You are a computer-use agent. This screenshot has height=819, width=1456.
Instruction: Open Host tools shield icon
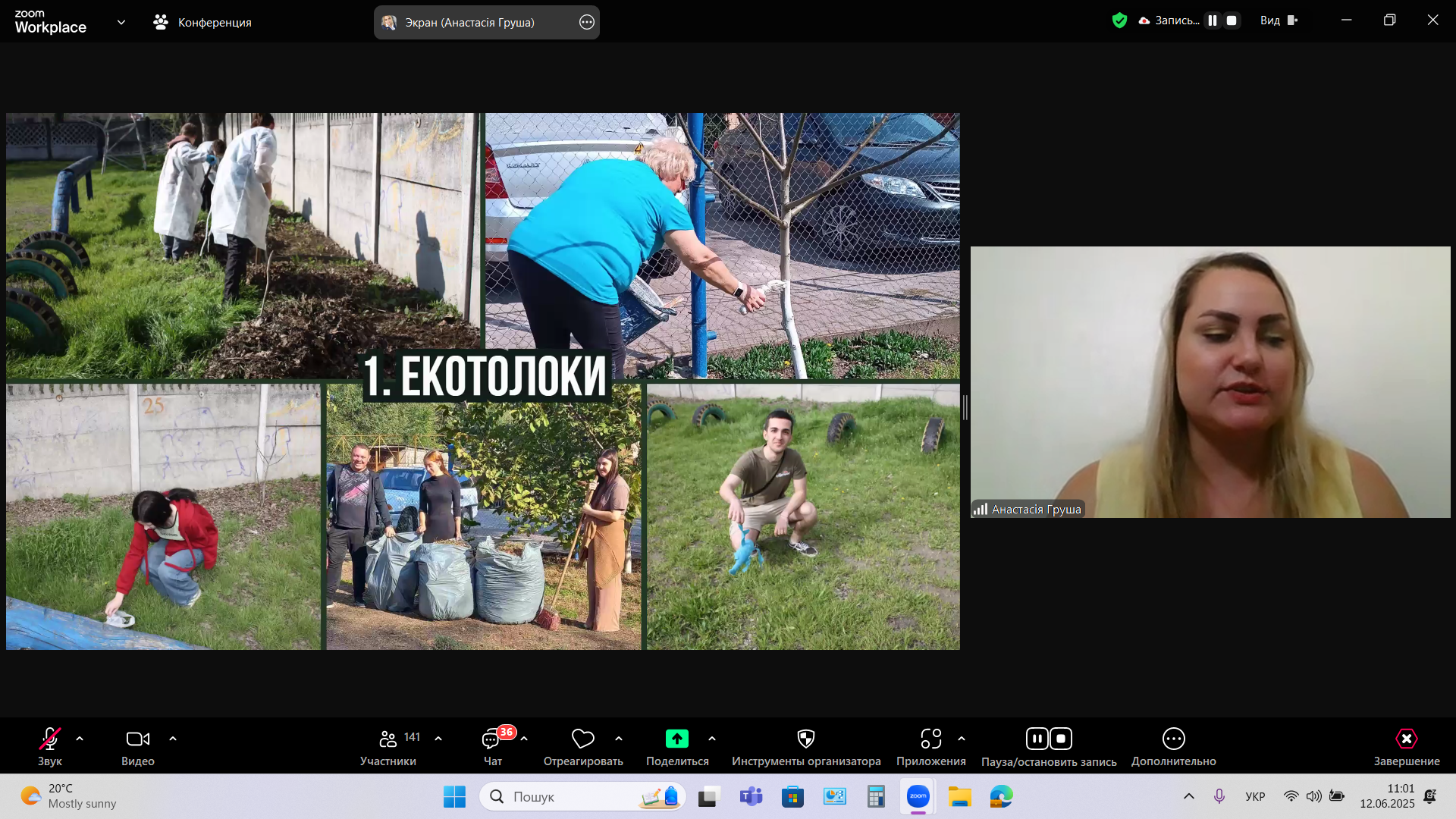(x=805, y=739)
